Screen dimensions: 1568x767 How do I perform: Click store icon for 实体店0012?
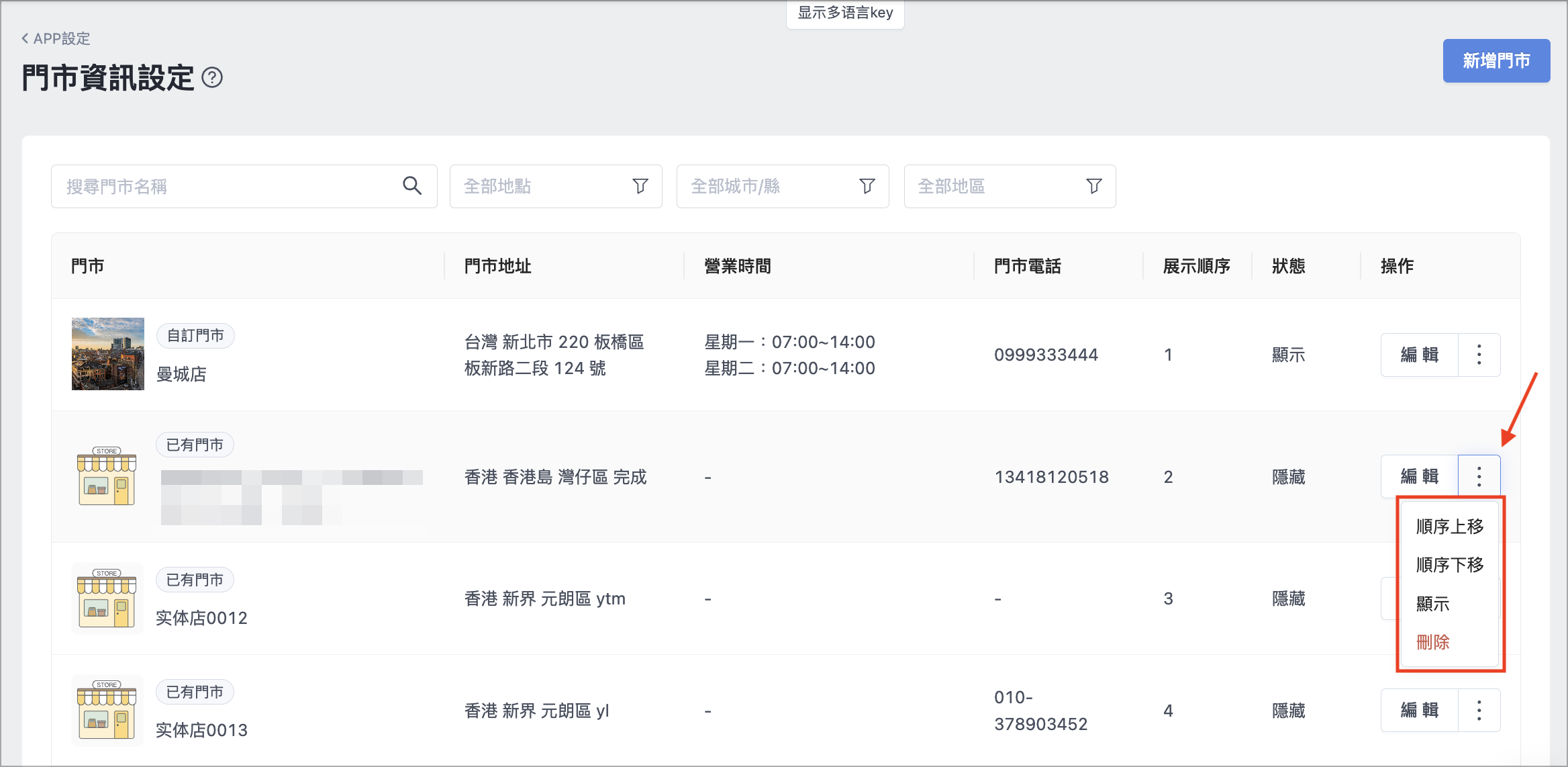(x=107, y=598)
